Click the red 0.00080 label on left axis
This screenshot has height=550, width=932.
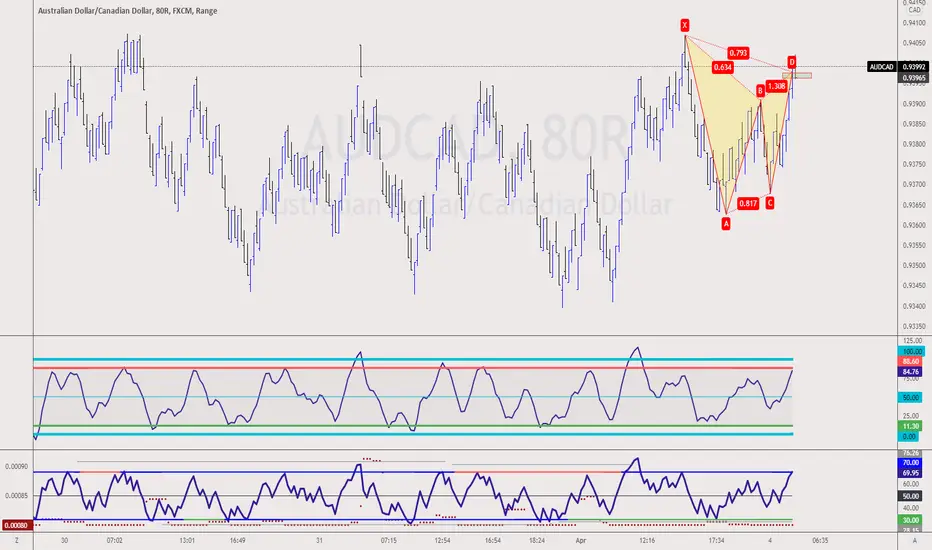coord(16,525)
